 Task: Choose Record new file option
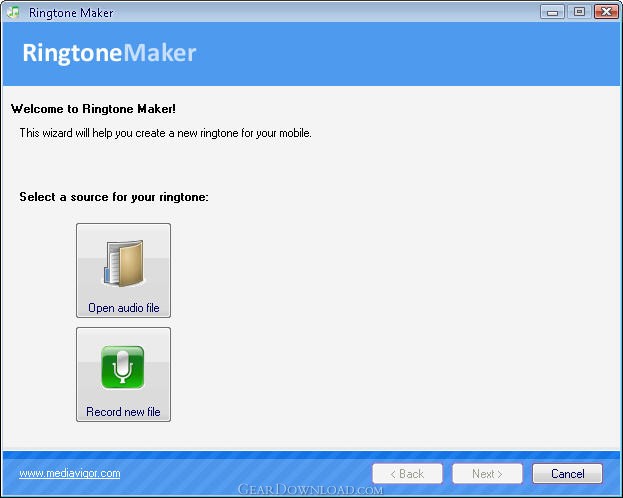(124, 374)
